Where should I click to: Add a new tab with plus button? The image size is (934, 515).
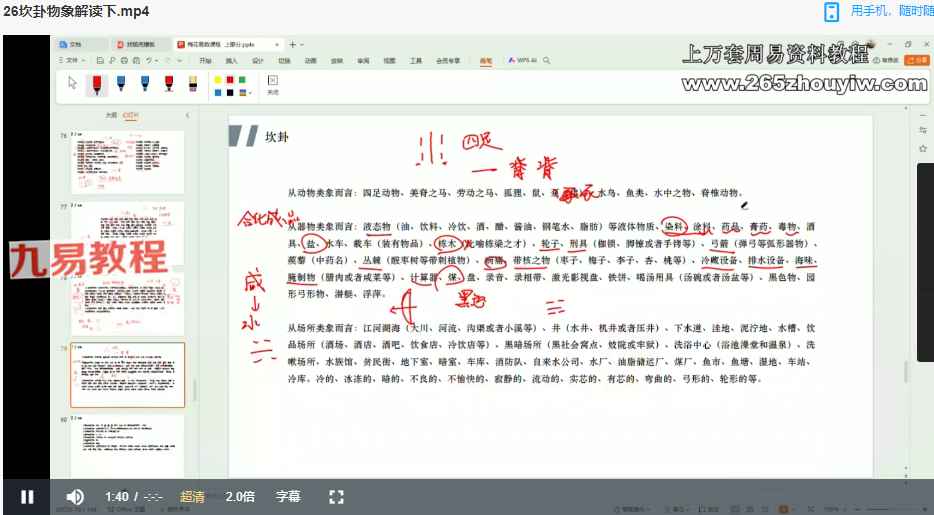292,44
